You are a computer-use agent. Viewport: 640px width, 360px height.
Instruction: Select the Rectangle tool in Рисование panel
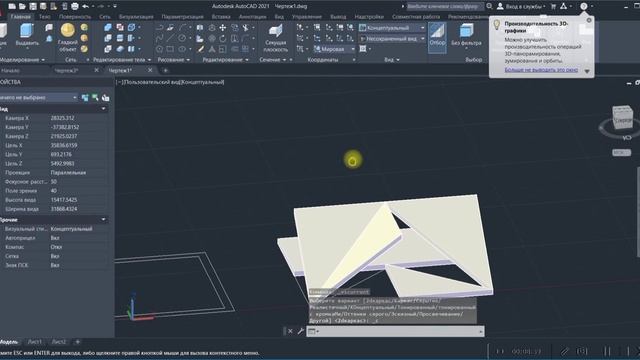(x=170, y=49)
